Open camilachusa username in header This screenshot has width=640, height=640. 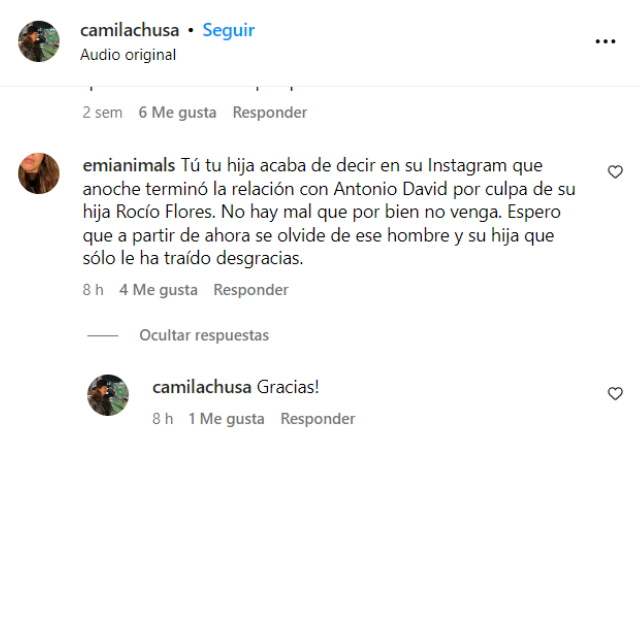click(130, 30)
